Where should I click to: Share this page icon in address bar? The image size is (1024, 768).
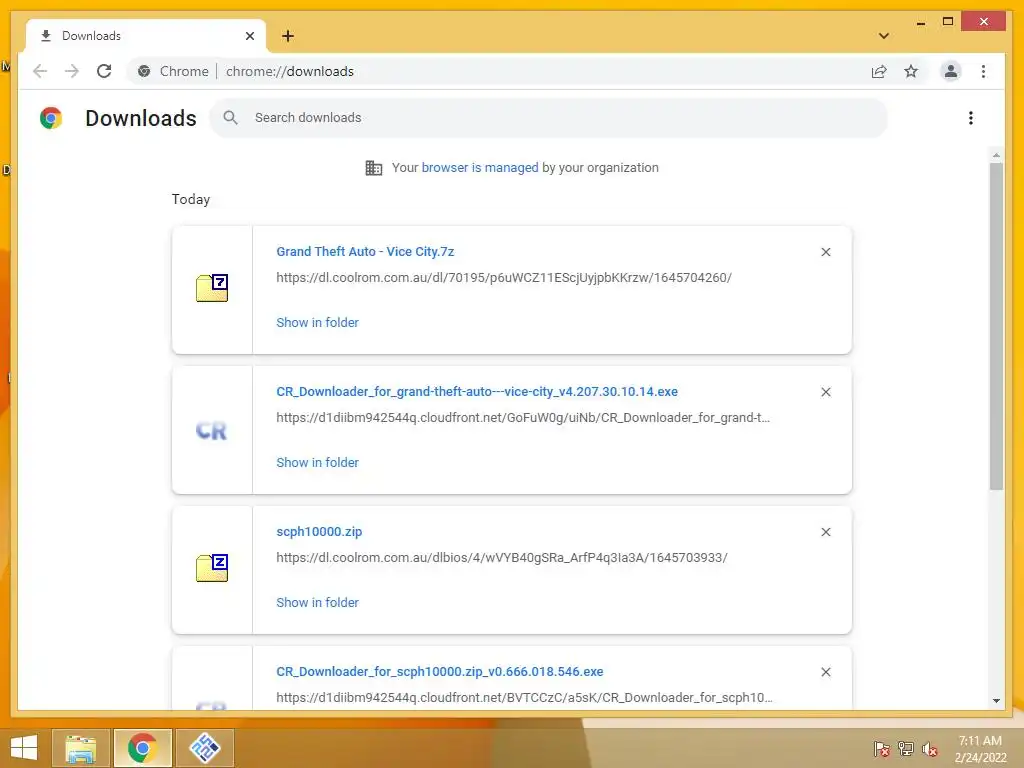[879, 71]
